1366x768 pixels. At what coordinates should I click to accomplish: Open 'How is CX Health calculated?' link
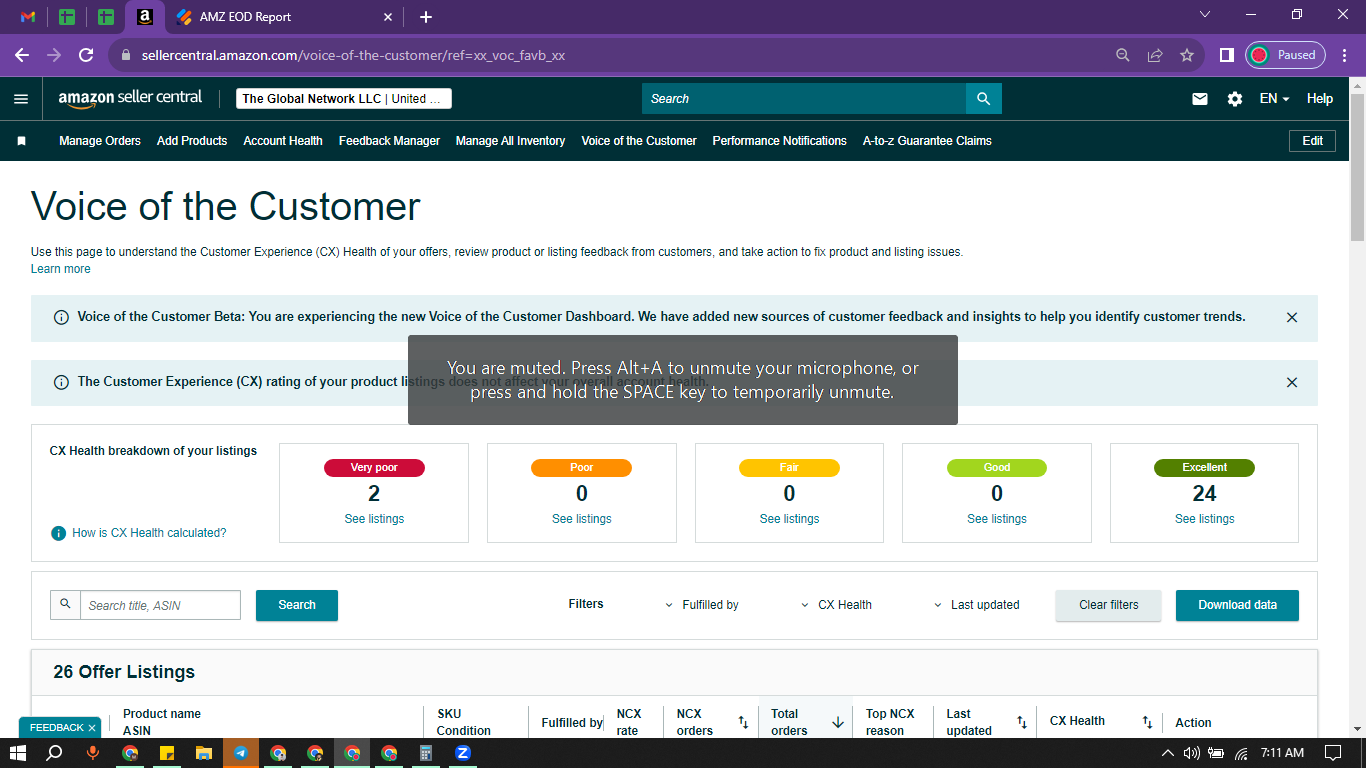tap(149, 533)
